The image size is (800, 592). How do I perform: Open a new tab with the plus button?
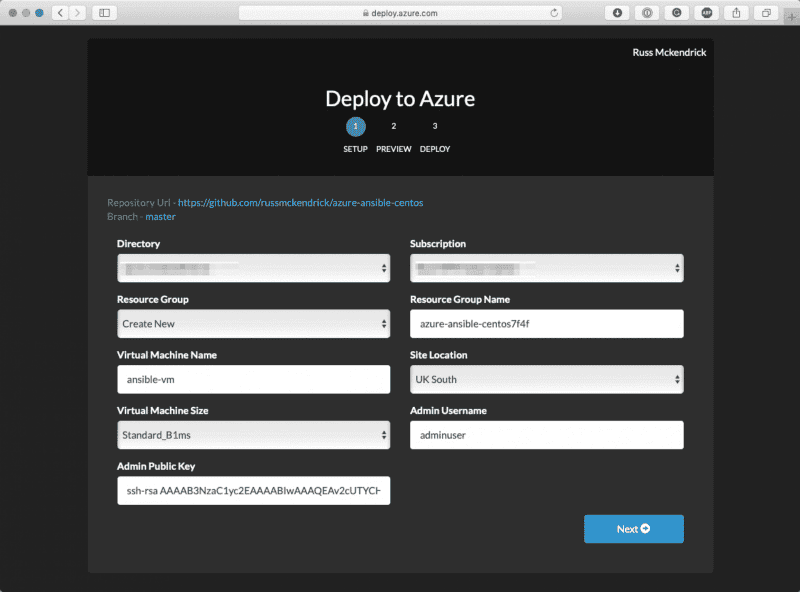pyautogui.click(x=792, y=13)
